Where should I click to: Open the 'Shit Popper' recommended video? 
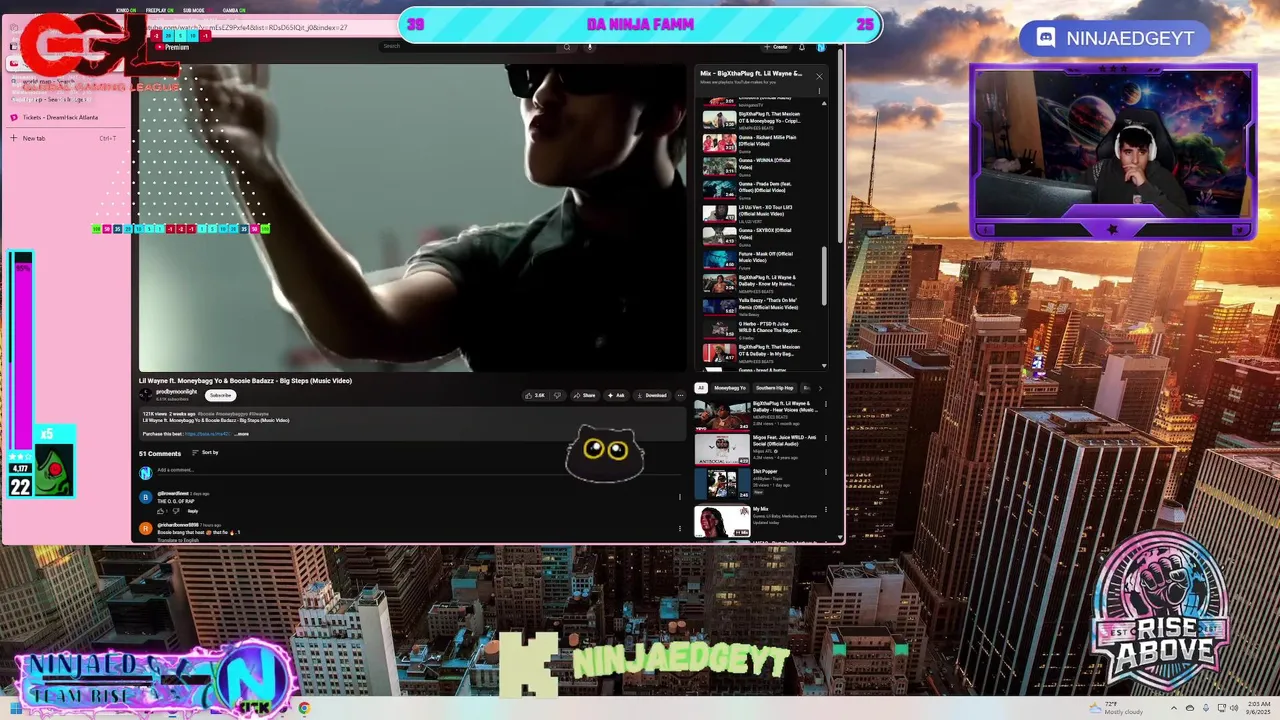point(758,484)
